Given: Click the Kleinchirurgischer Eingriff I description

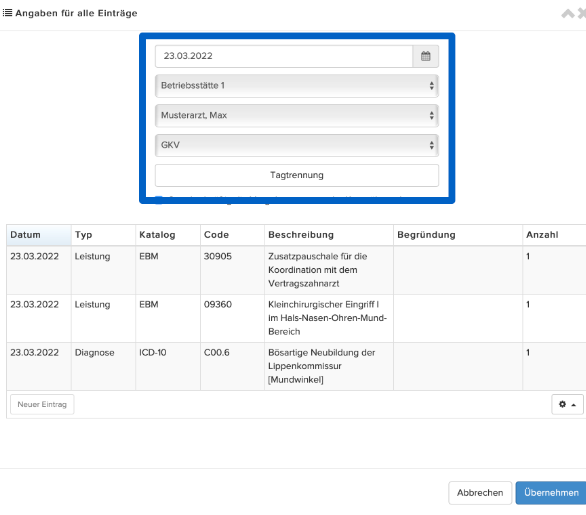Looking at the screenshot, I should [329, 318].
